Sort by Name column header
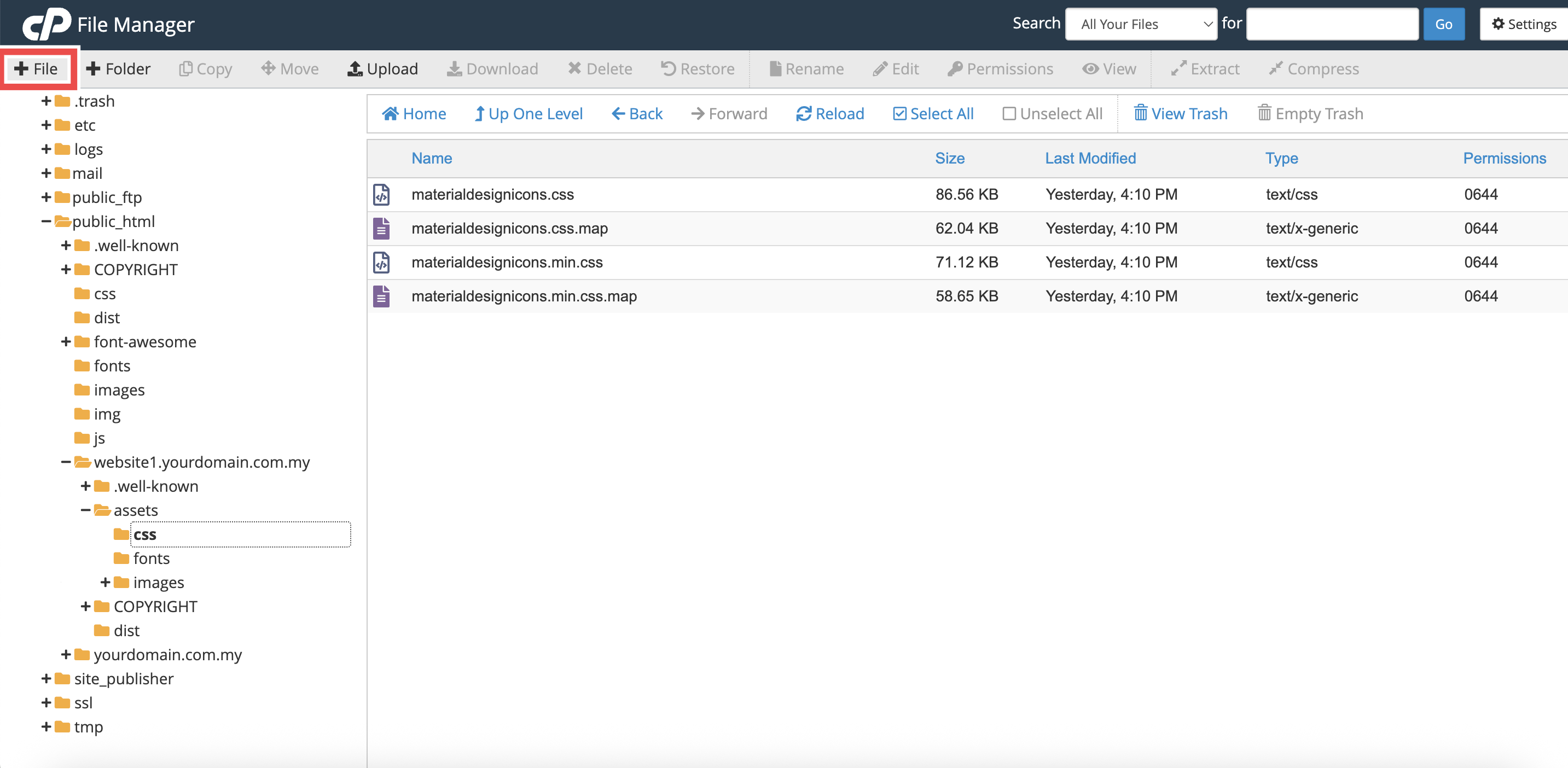 coord(432,158)
